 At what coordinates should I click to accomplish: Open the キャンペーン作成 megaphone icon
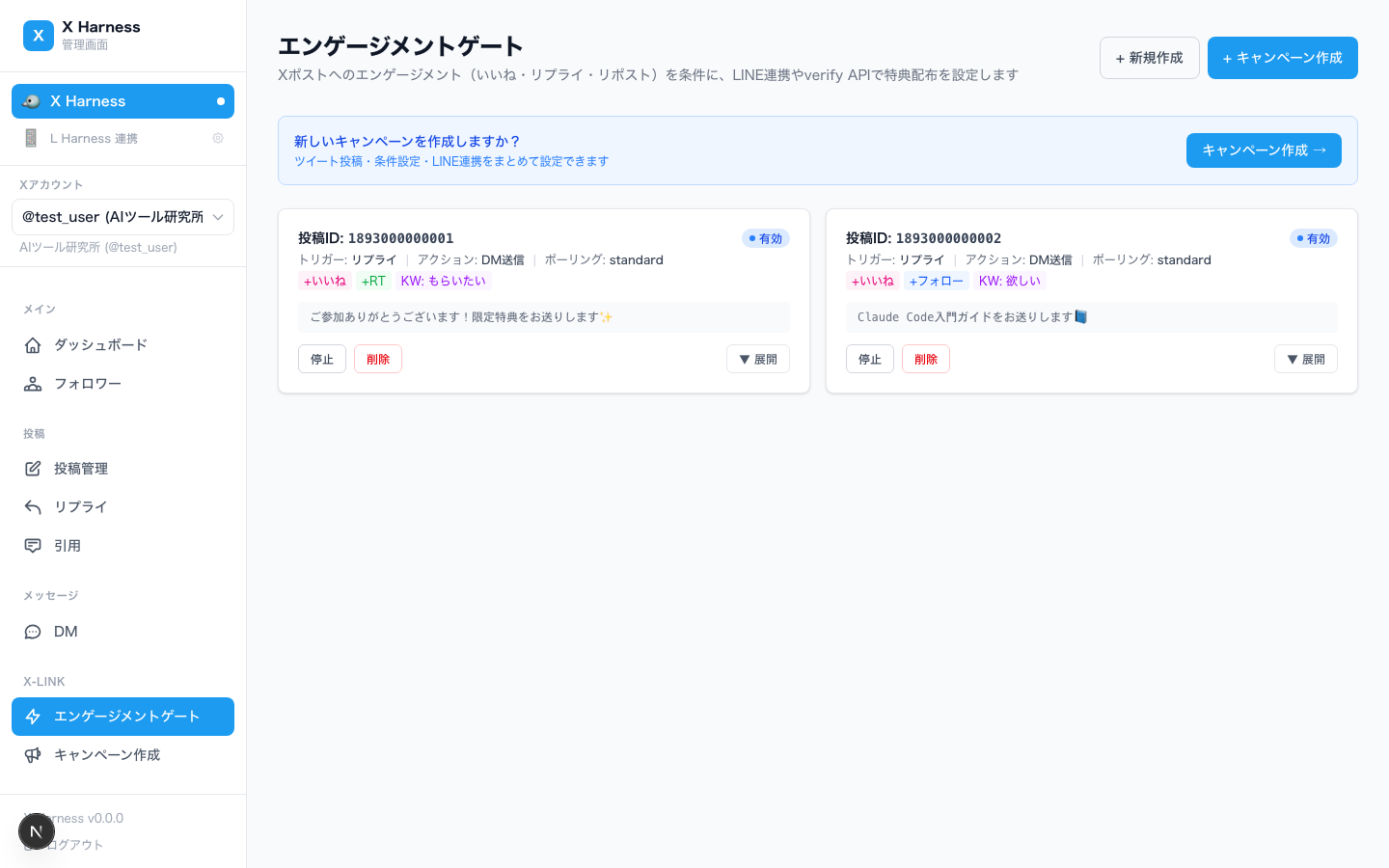tap(34, 754)
